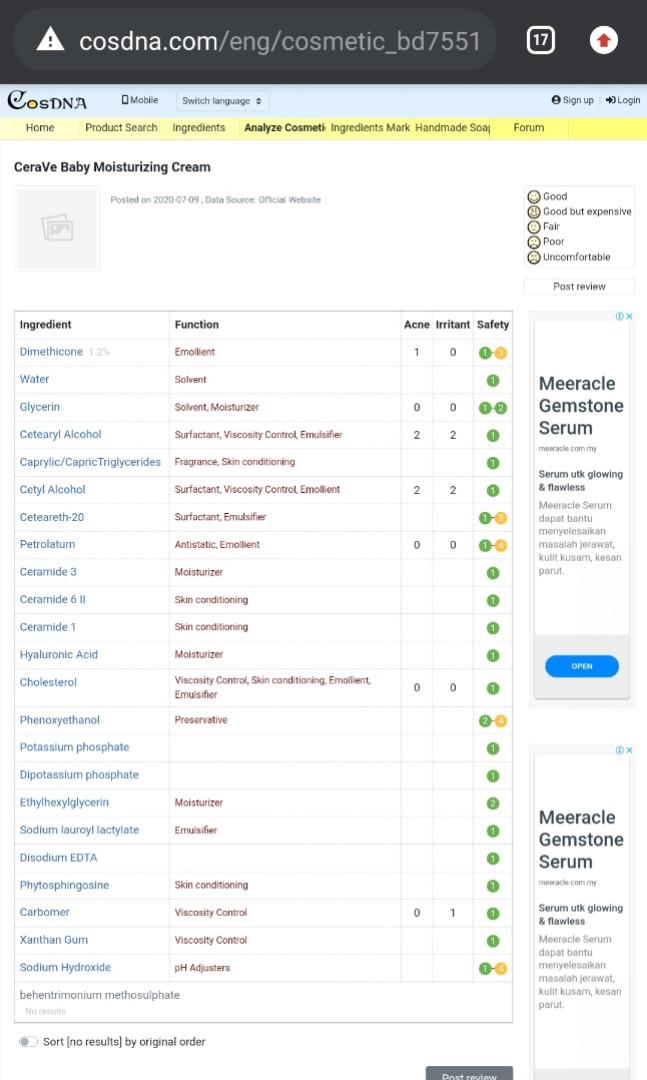The image size is (647, 1080).
Task: Open the Hyaluronic Acid ingredient link
Action: point(59,655)
